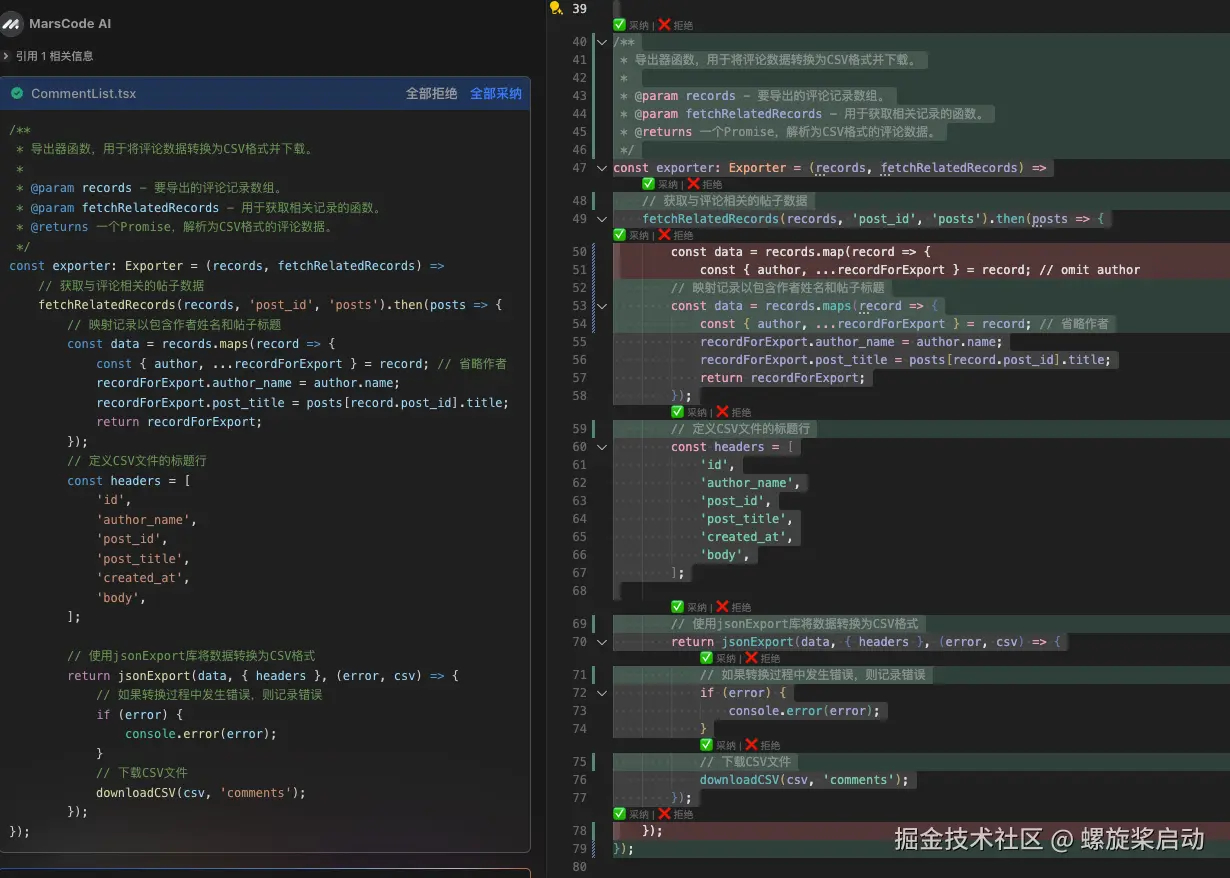Accept the change above line 59 定义CSV文件的标题行
The height and width of the screenshot is (878, 1230).
[689, 412]
